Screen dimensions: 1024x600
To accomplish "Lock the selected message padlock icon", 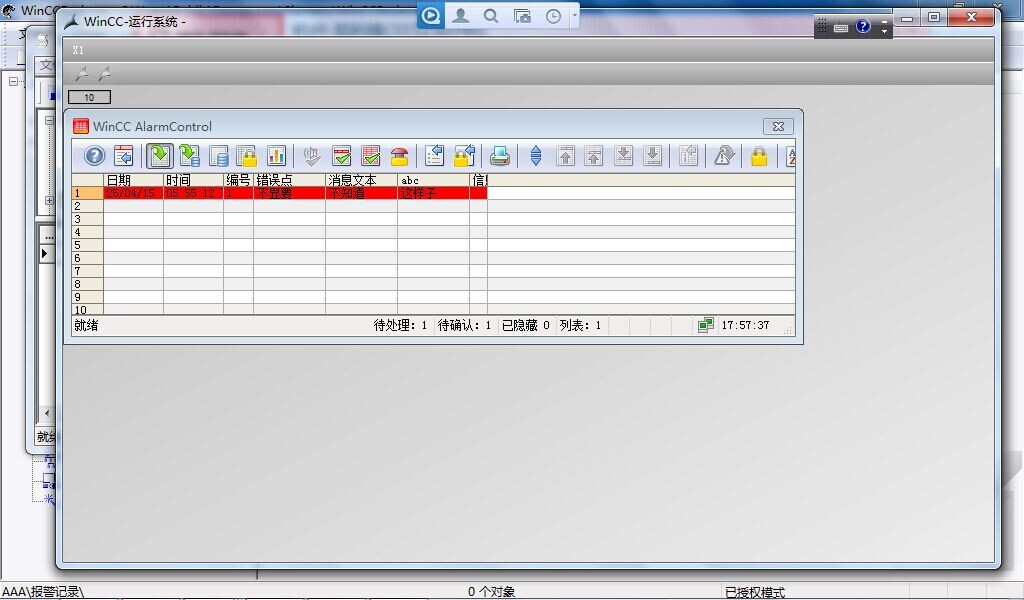I will pyautogui.click(x=759, y=156).
